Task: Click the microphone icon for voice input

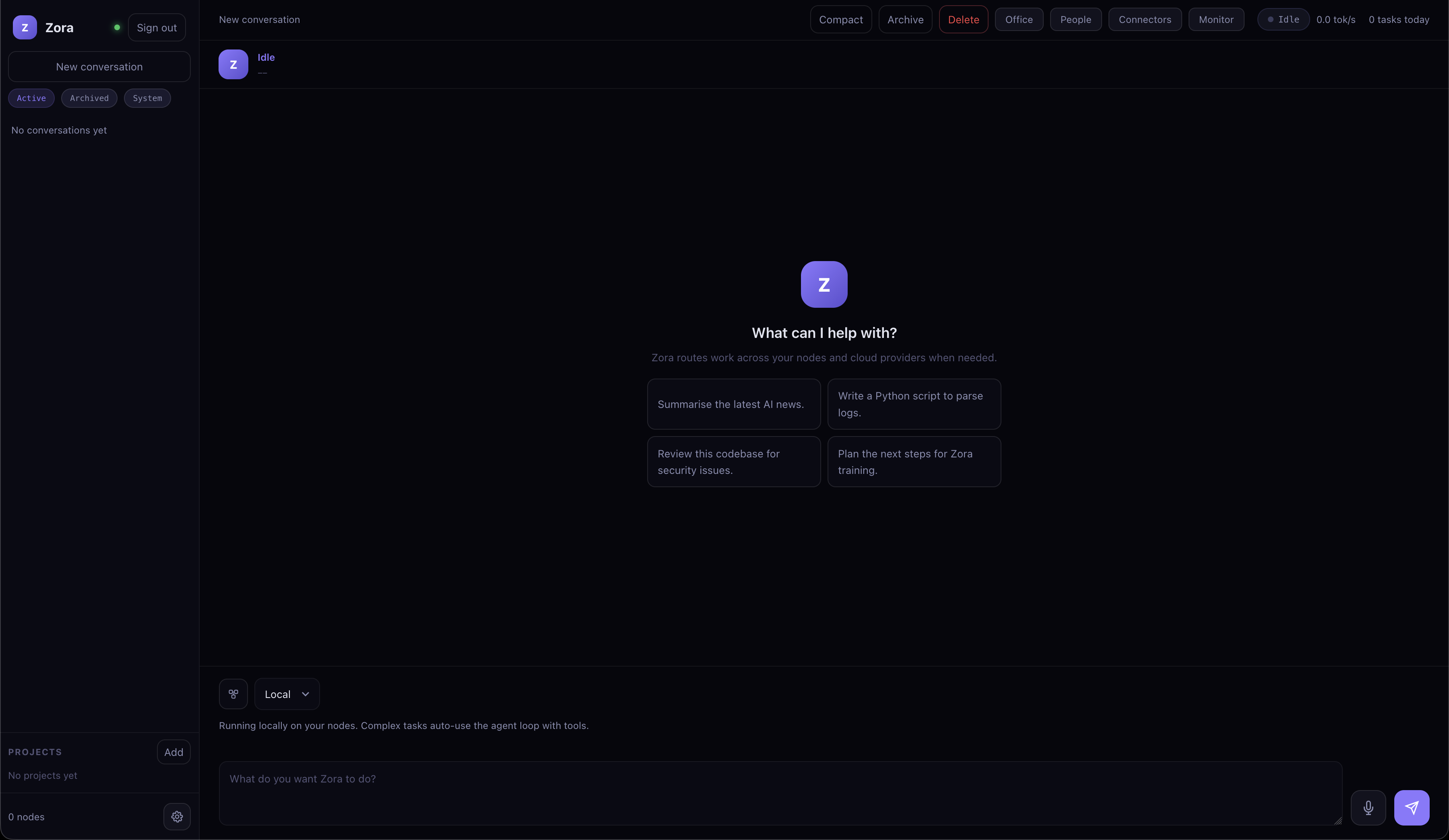Action: click(x=1368, y=807)
